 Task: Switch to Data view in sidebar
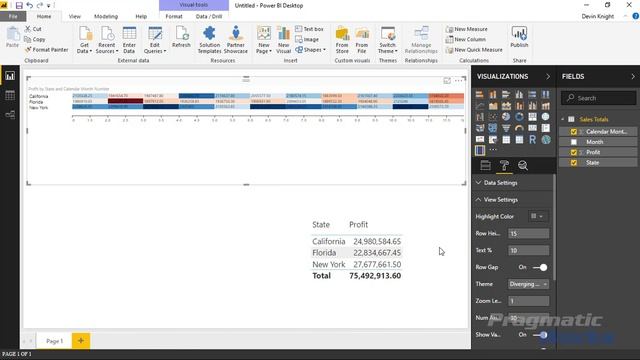10,96
